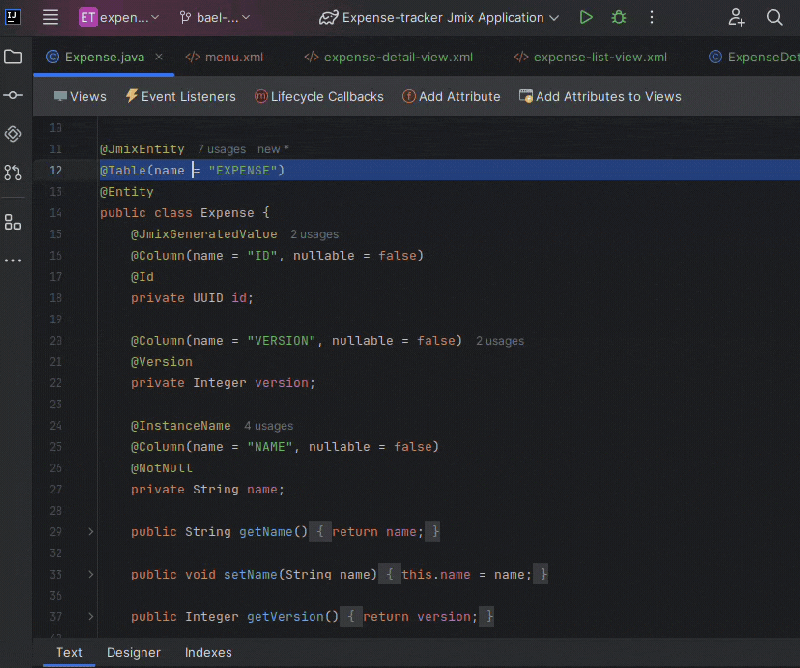Open Views in the Jmix entity toolbar

tap(80, 96)
